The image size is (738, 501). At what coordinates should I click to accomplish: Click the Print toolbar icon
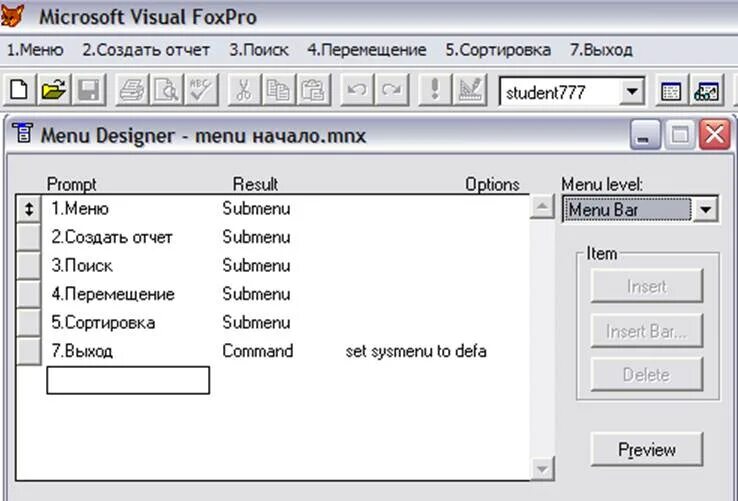tap(132, 89)
